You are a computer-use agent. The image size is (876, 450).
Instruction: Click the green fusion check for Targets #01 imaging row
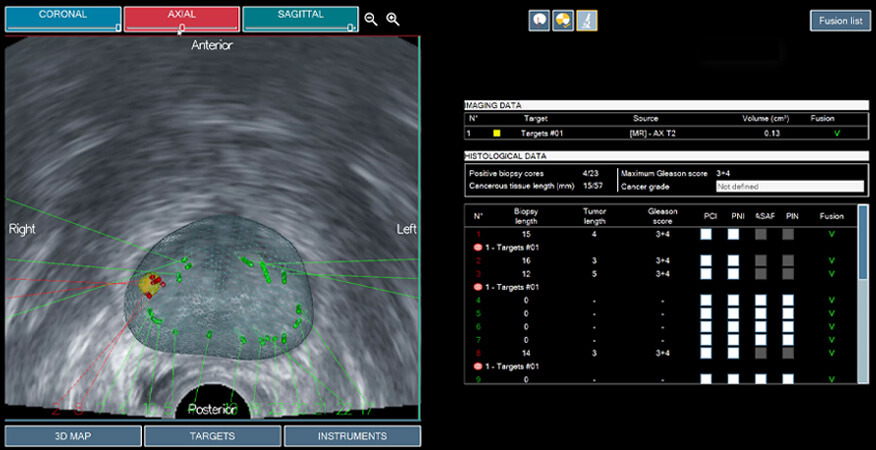837,132
